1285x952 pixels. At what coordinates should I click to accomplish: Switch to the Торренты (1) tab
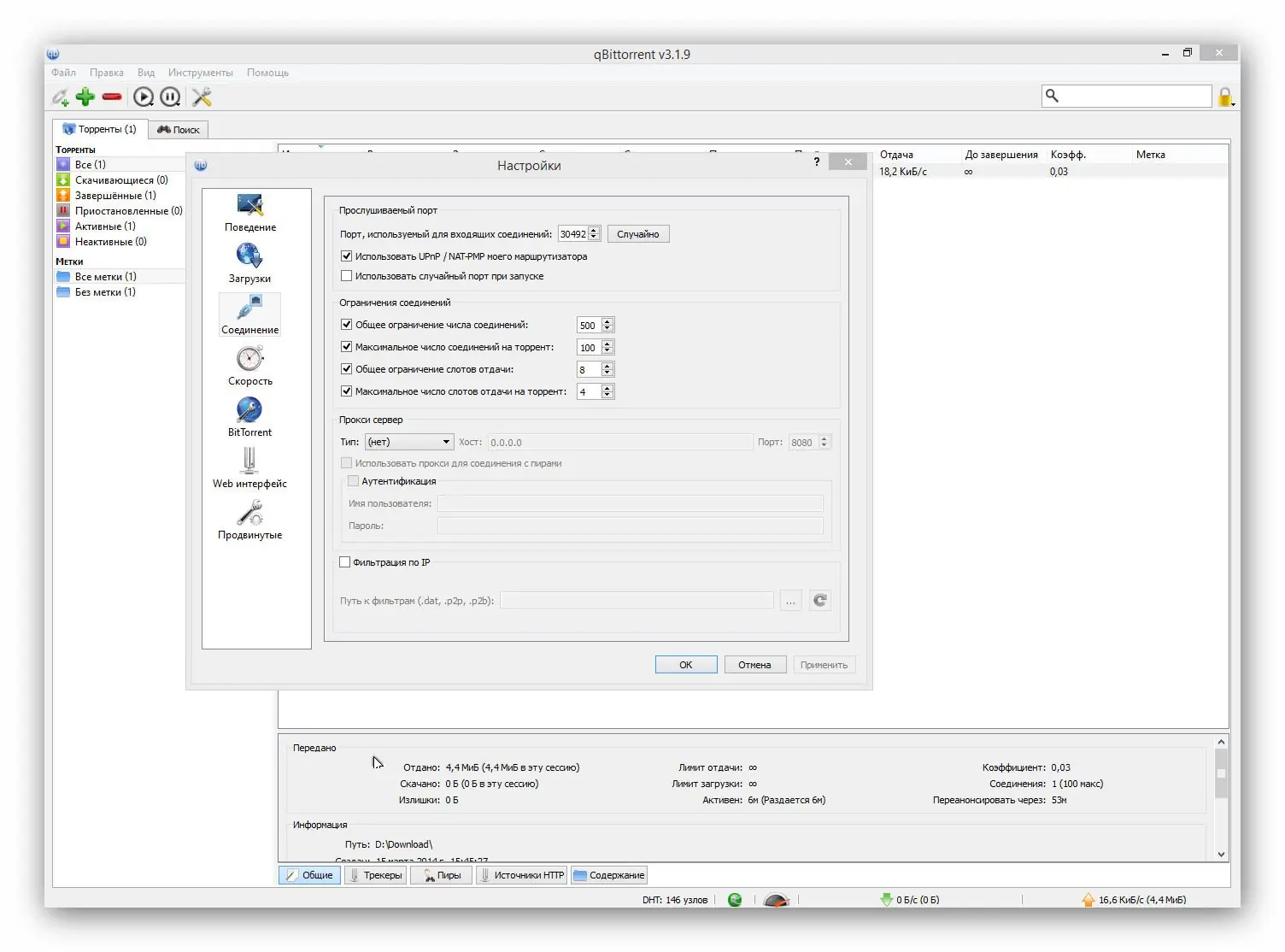(100, 129)
